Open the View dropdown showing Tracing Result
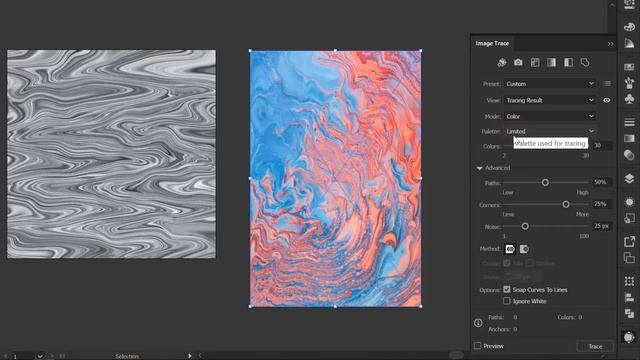 point(550,100)
